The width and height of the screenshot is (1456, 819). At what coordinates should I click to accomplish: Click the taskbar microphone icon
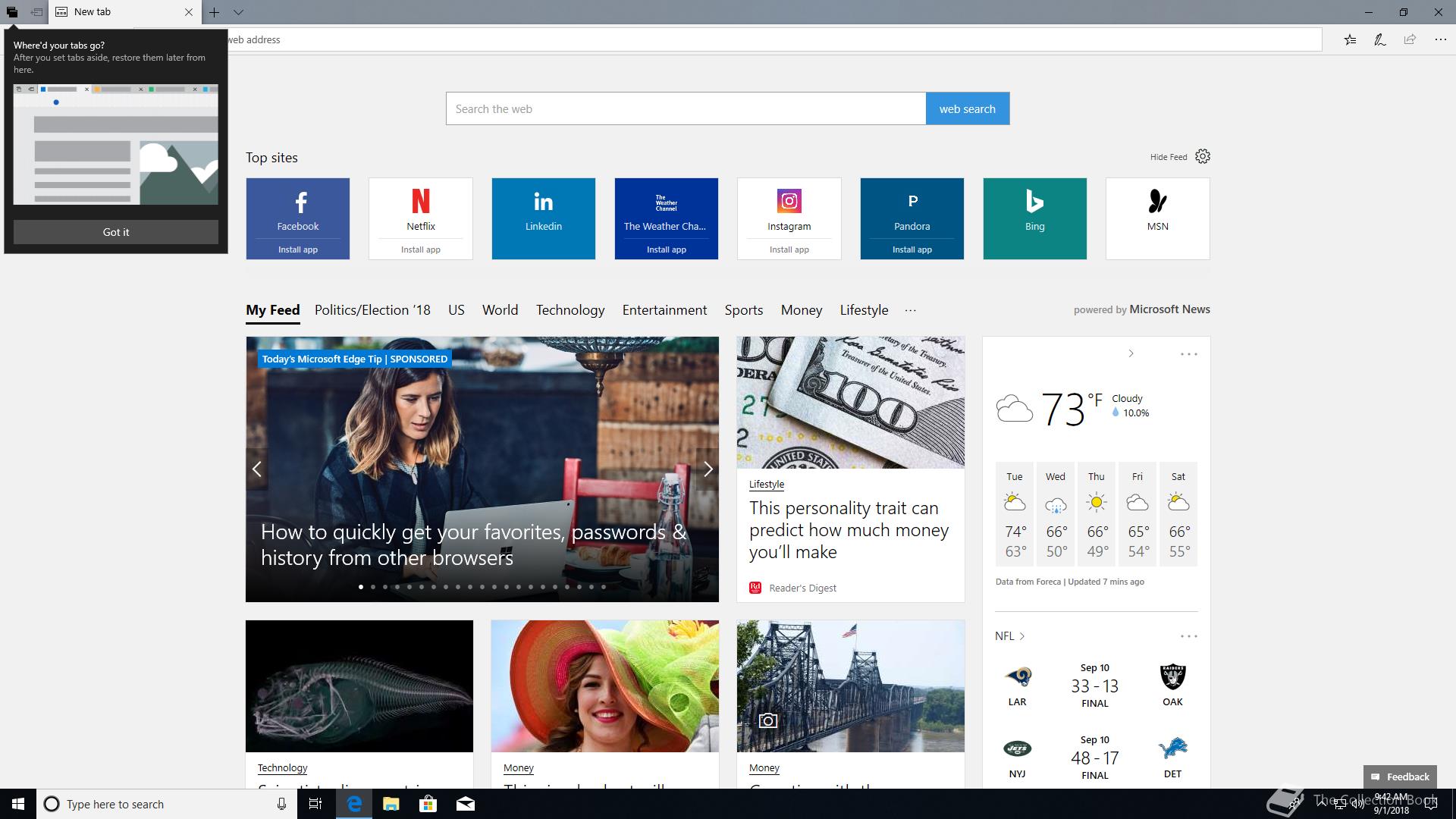coord(281,804)
